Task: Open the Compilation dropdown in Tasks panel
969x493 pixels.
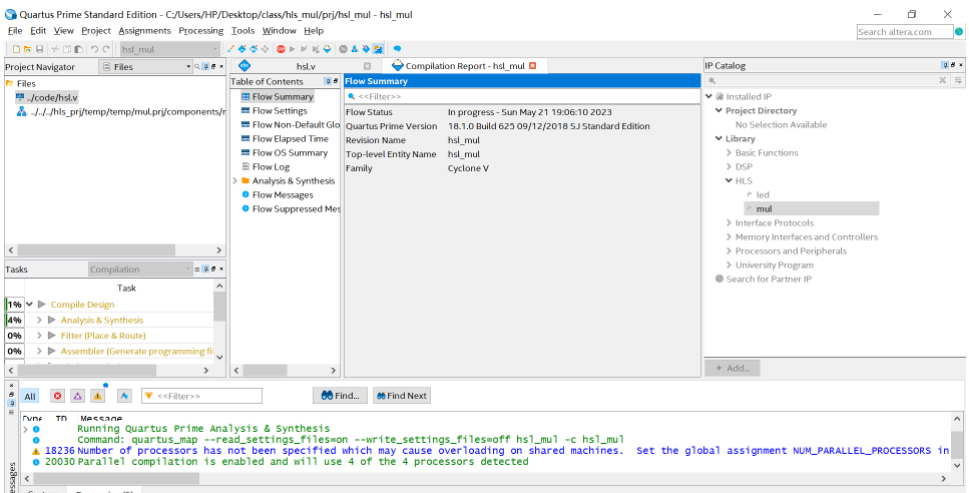Action: tap(140, 269)
